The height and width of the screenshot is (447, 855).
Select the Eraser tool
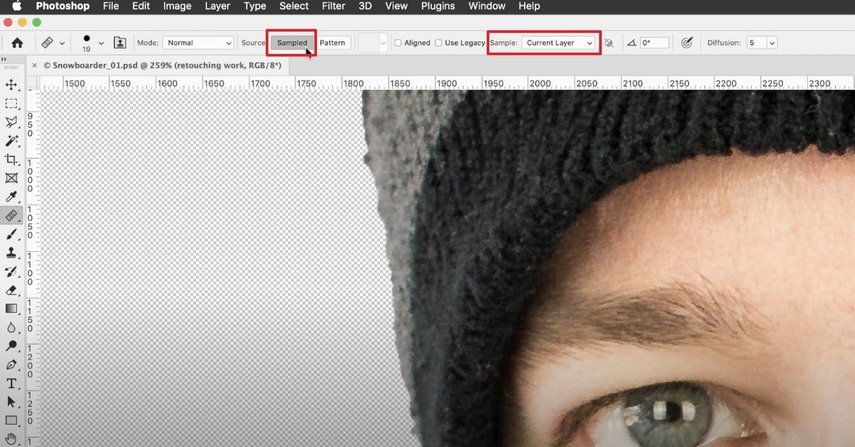(12, 290)
